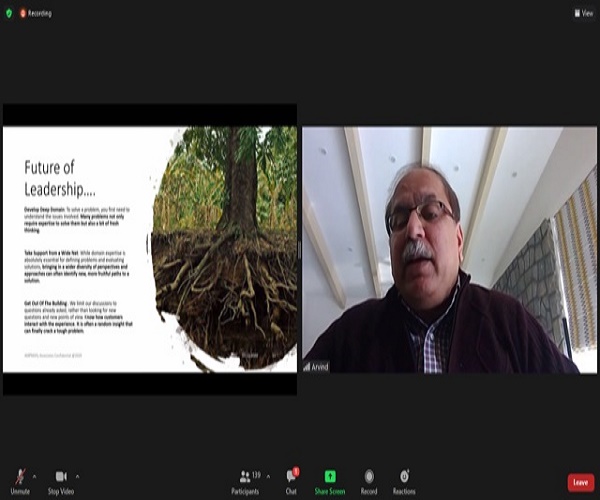Image resolution: width=600 pixels, height=500 pixels.
Task: Open the Participants panel
Action: tap(245, 482)
